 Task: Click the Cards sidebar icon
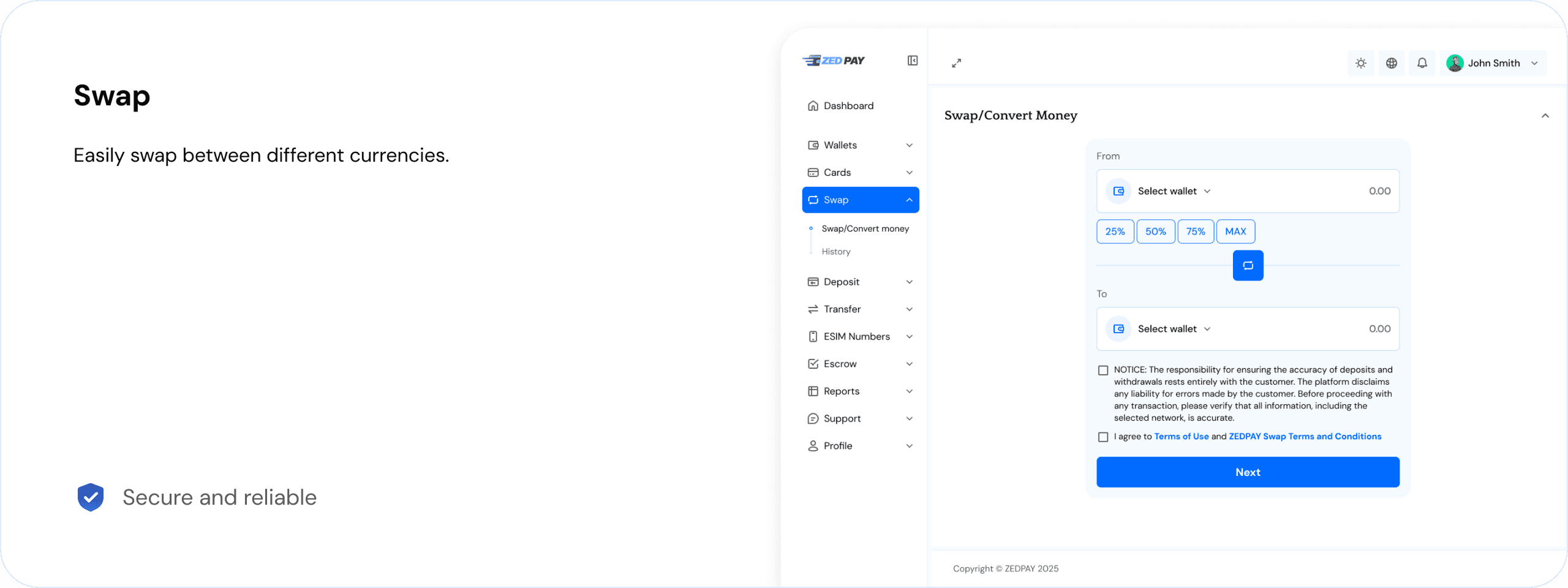pyautogui.click(x=813, y=172)
